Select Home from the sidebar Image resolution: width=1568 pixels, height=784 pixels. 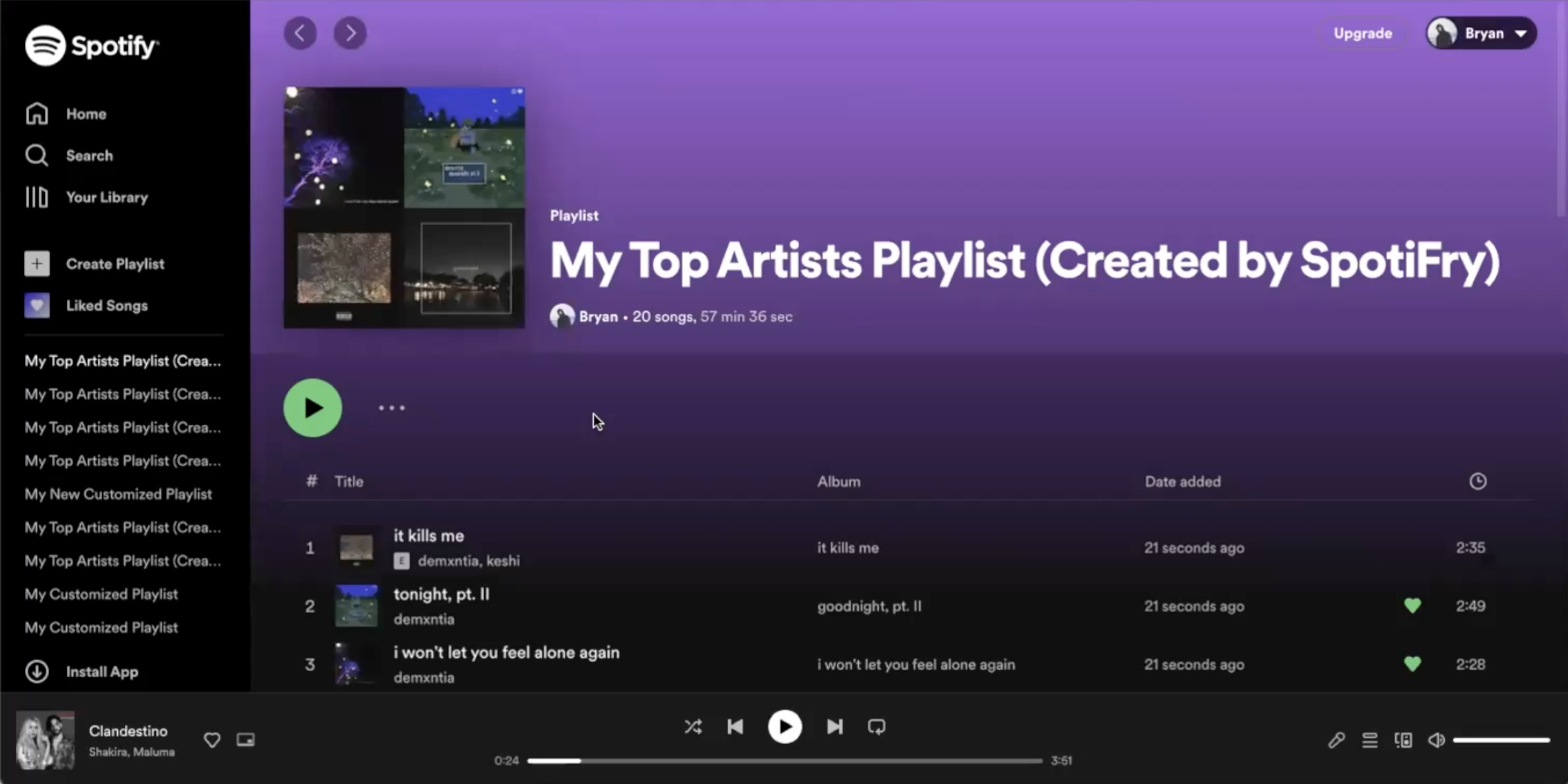click(85, 113)
